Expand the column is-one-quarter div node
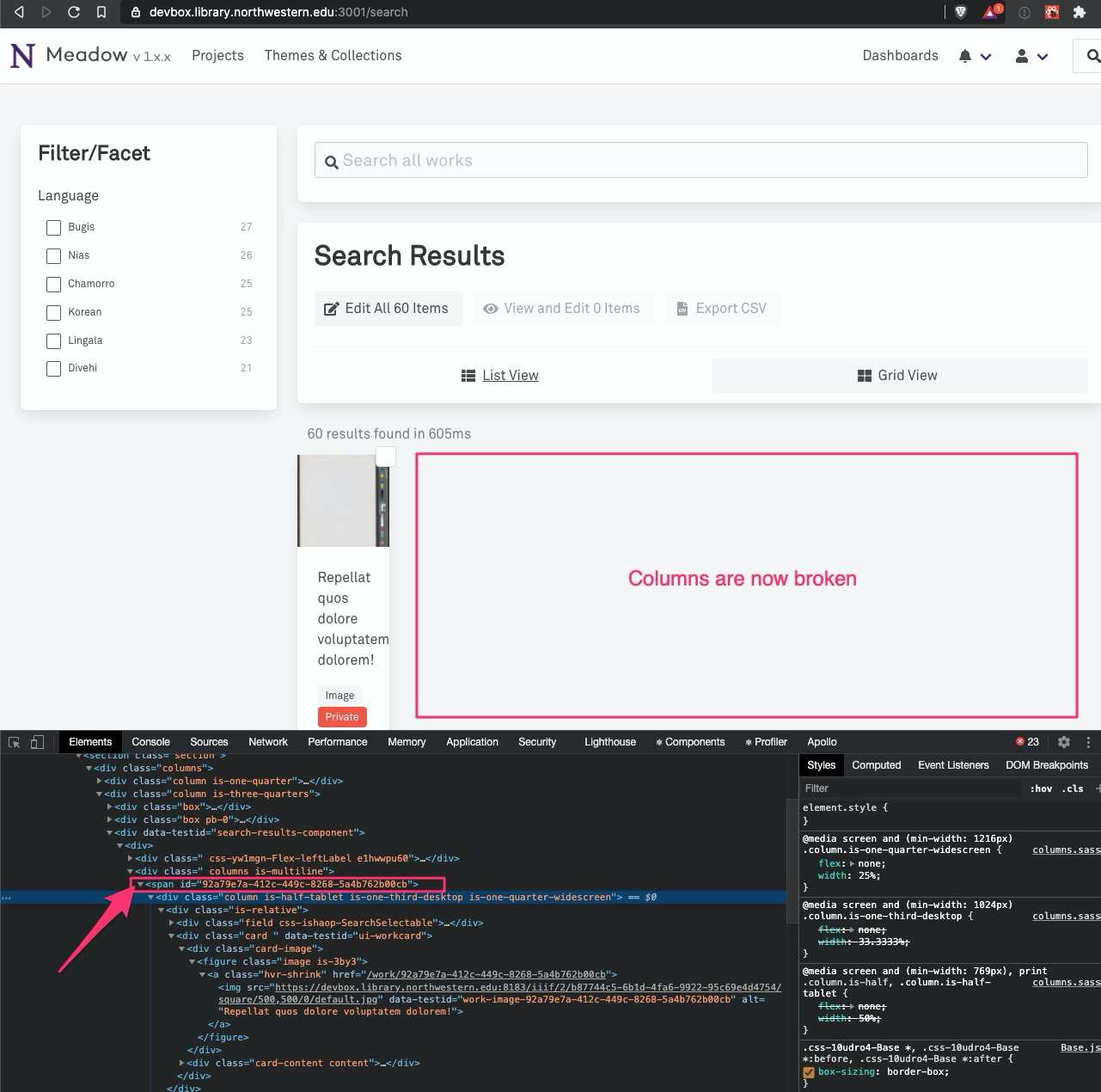This screenshot has width=1101, height=1092. click(x=99, y=782)
